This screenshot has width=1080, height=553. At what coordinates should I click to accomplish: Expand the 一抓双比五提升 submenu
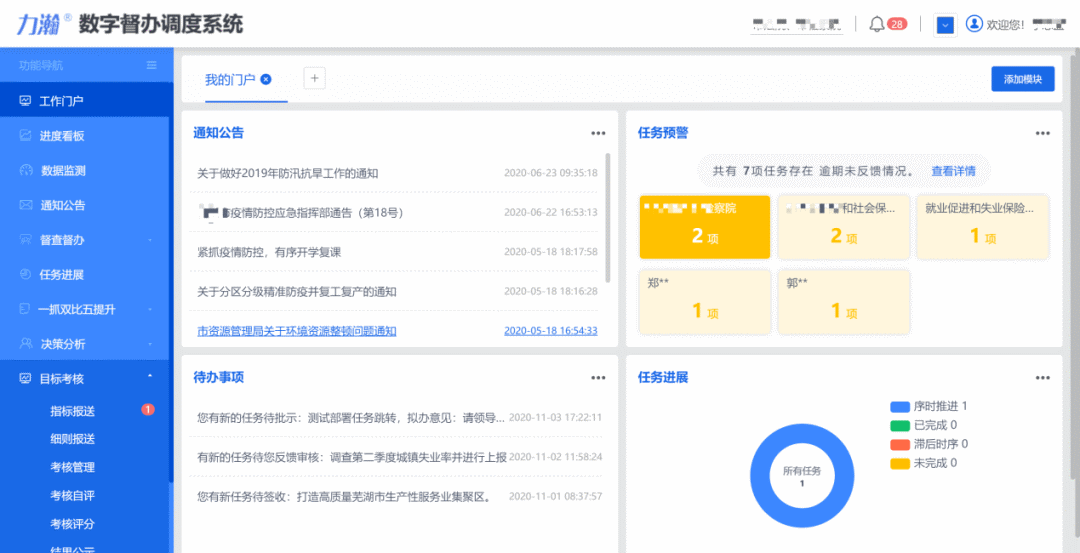pos(150,309)
